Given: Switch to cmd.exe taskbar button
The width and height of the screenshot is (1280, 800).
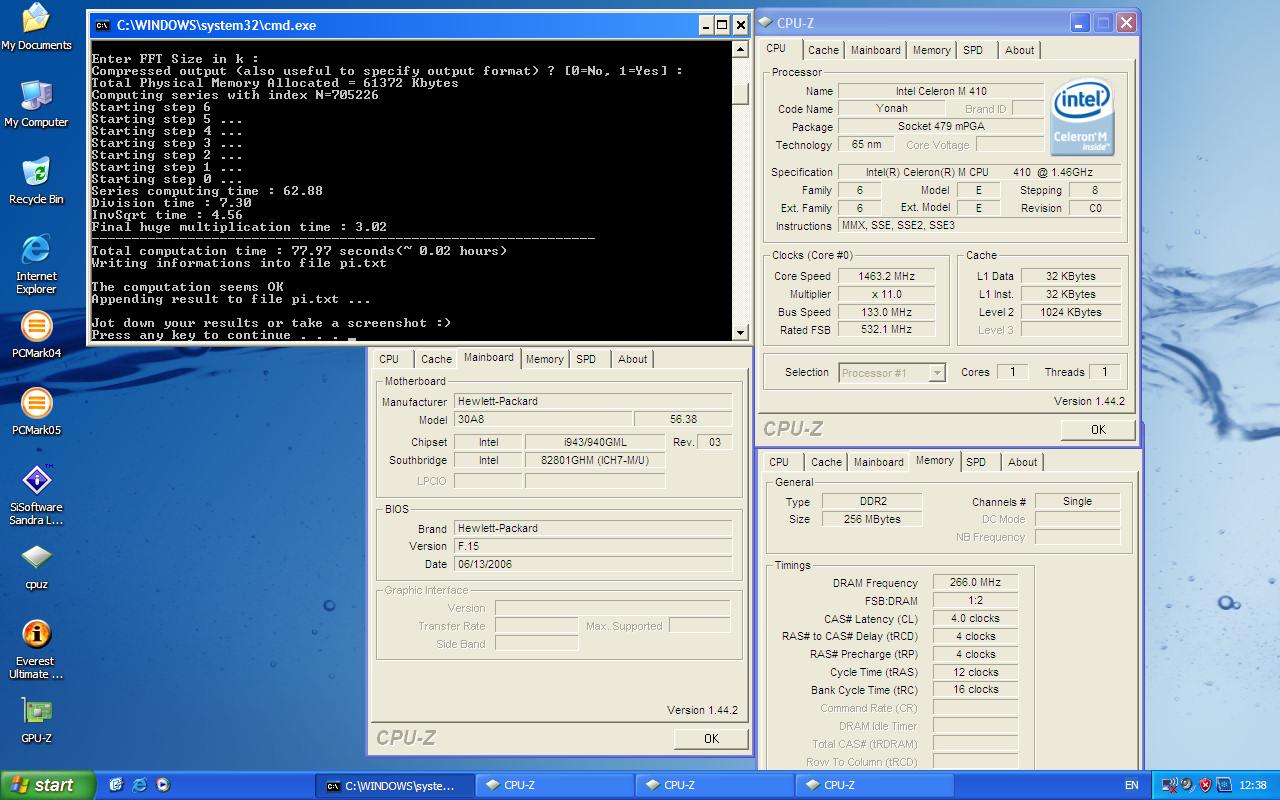Looking at the screenshot, I should [x=394, y=785].
